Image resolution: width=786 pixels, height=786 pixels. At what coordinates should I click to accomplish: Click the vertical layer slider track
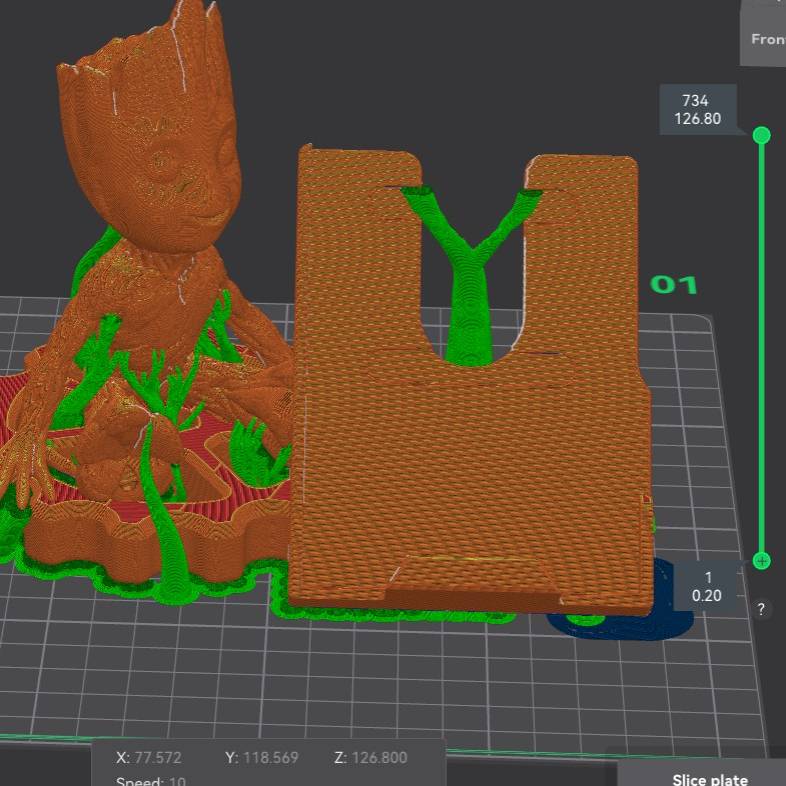pyautogui.click(x=761, y=348)
